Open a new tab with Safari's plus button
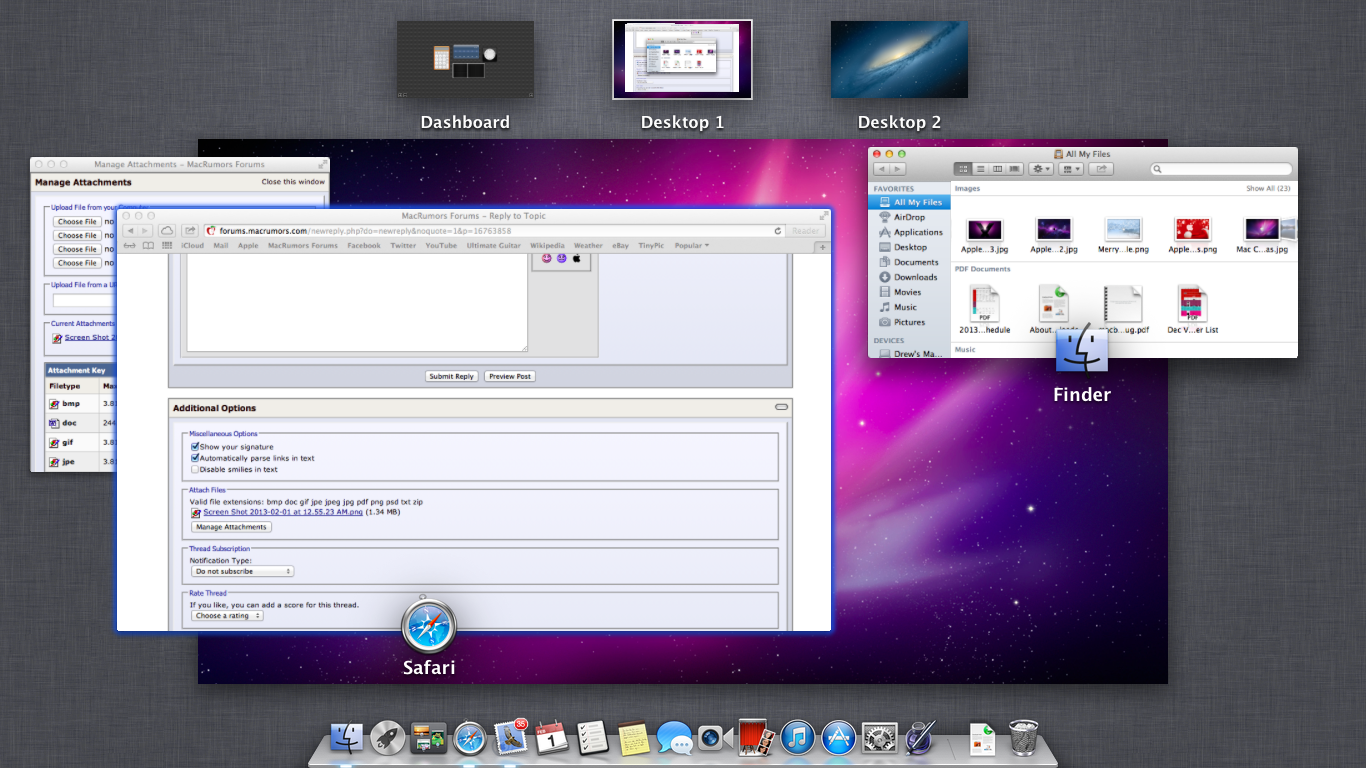This screenshot has width=1366, height=768. coord(823,246)
